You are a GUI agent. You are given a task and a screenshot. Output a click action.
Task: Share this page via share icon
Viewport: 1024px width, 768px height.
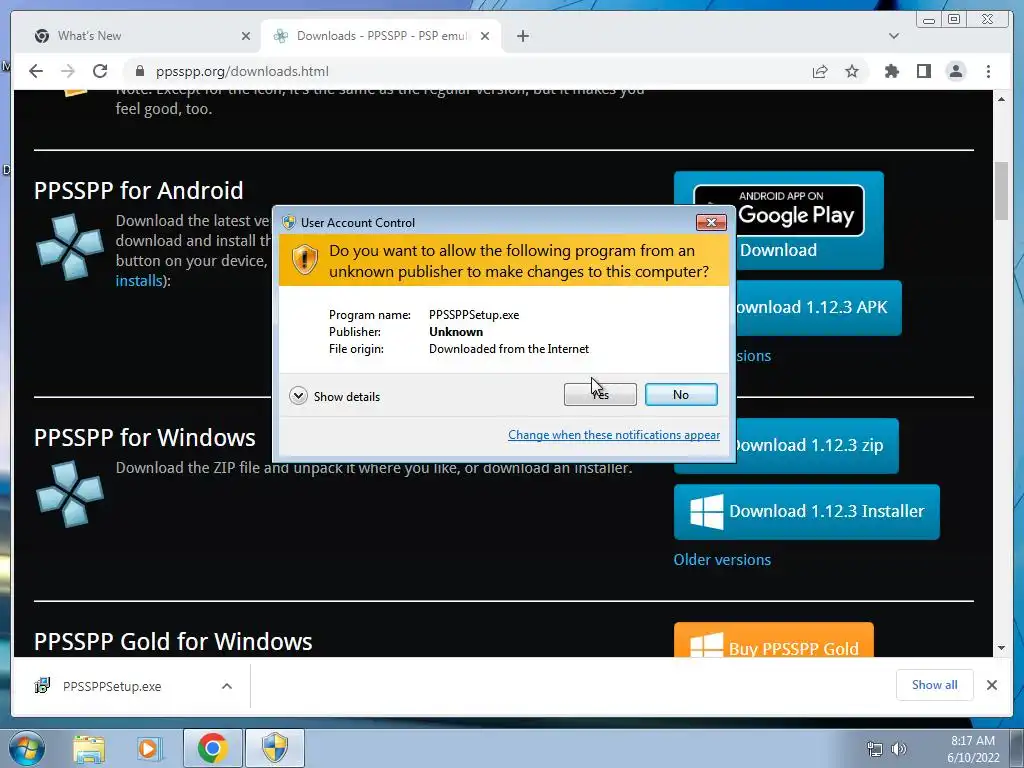(820, 71)
